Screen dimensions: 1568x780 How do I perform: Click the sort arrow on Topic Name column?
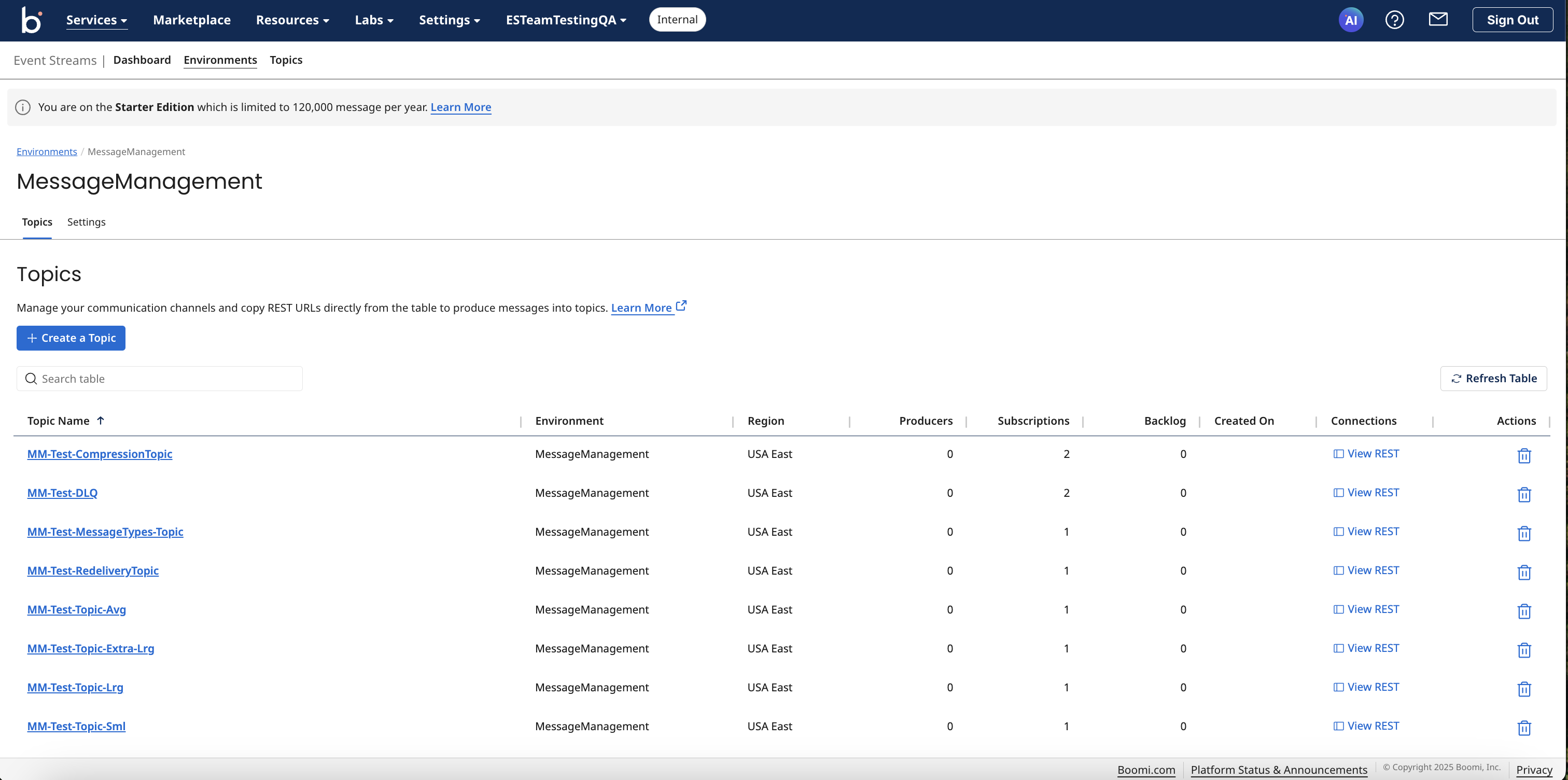pyautogui.click(x=101, y=420)
